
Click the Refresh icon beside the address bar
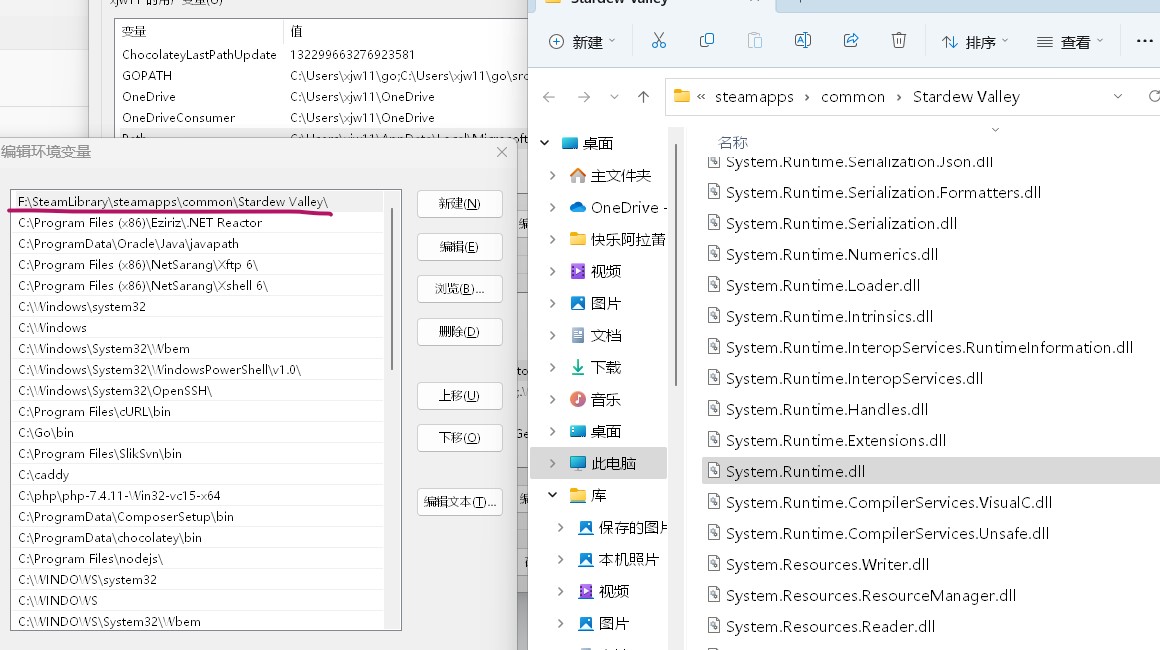(x=1154, y=96)
